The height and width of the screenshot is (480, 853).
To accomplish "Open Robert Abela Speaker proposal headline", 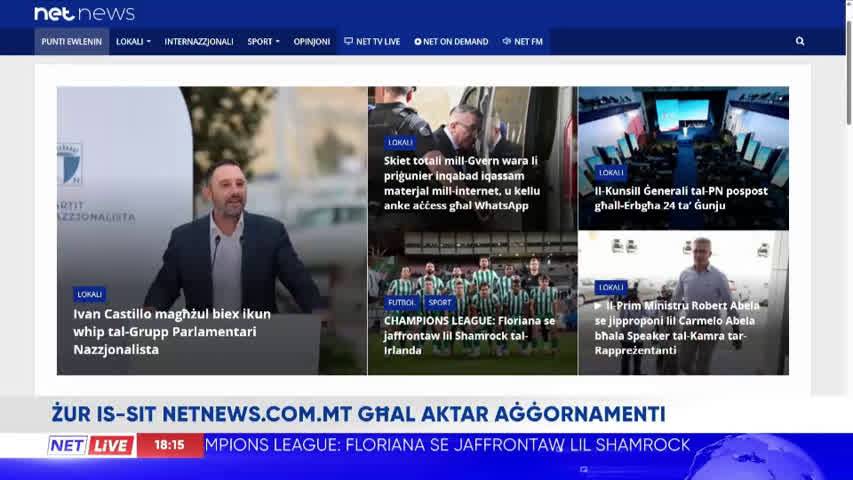I will coord(677,328).
